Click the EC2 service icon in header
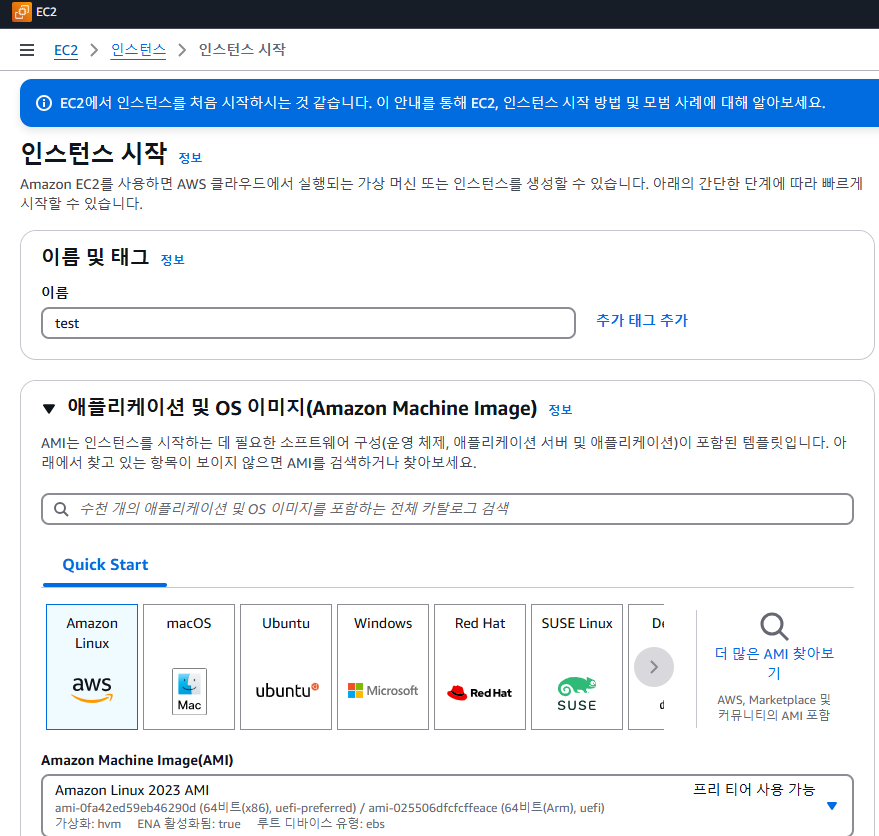The height and width of the screenshot is (836, 879). coord(22,11)
